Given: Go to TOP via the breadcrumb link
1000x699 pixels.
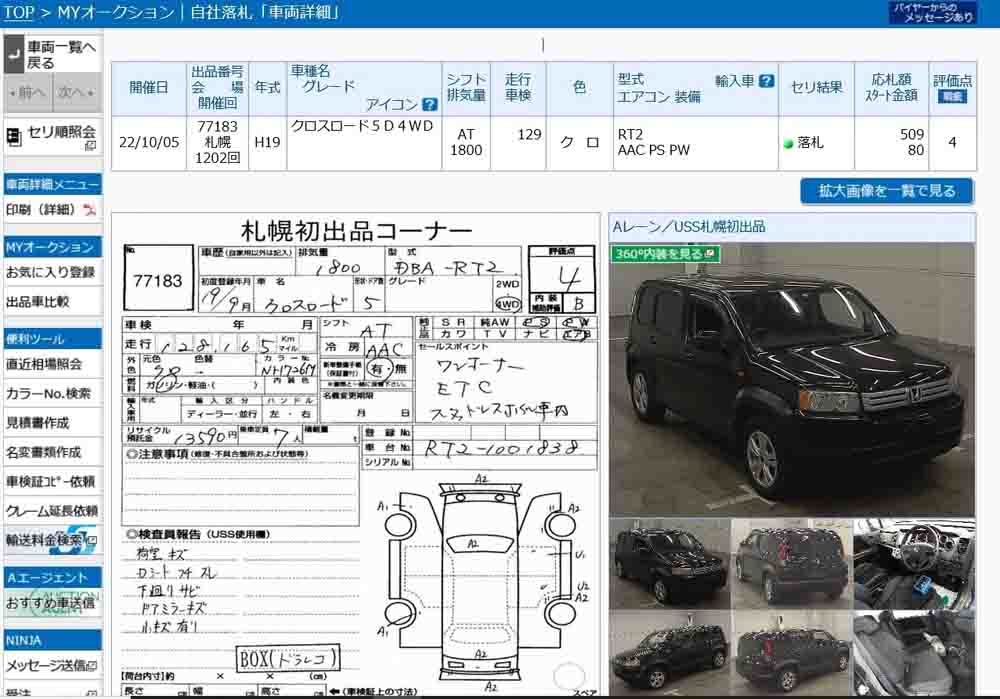Looking at the screenshot, I should point(19,12).
